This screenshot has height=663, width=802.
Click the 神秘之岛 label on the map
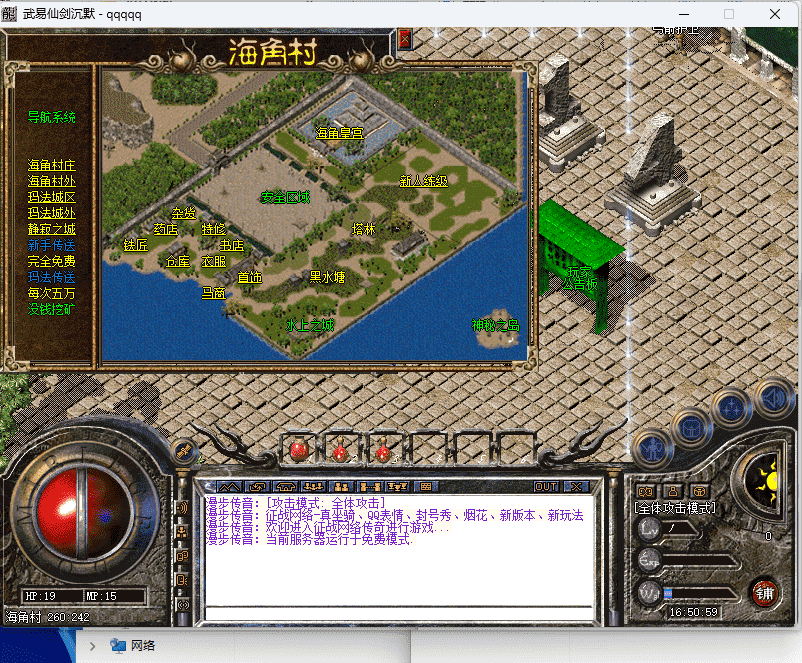(496, 325)
